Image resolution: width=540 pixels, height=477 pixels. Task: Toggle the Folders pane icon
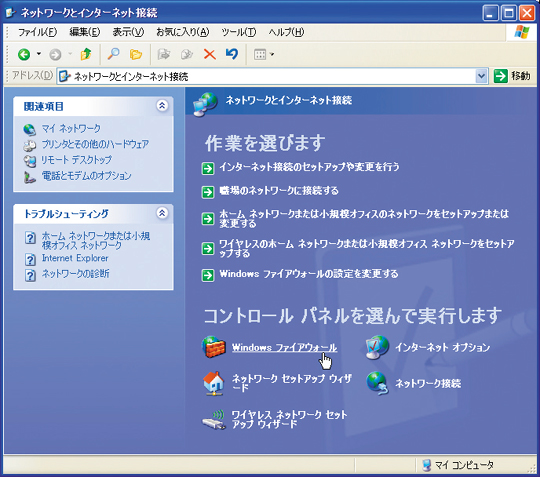pos(136,54)
